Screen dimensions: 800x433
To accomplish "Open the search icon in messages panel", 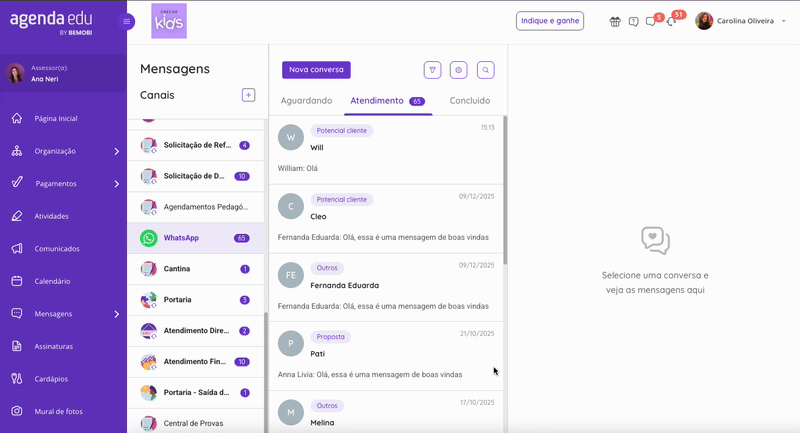I will click(486, 70).
